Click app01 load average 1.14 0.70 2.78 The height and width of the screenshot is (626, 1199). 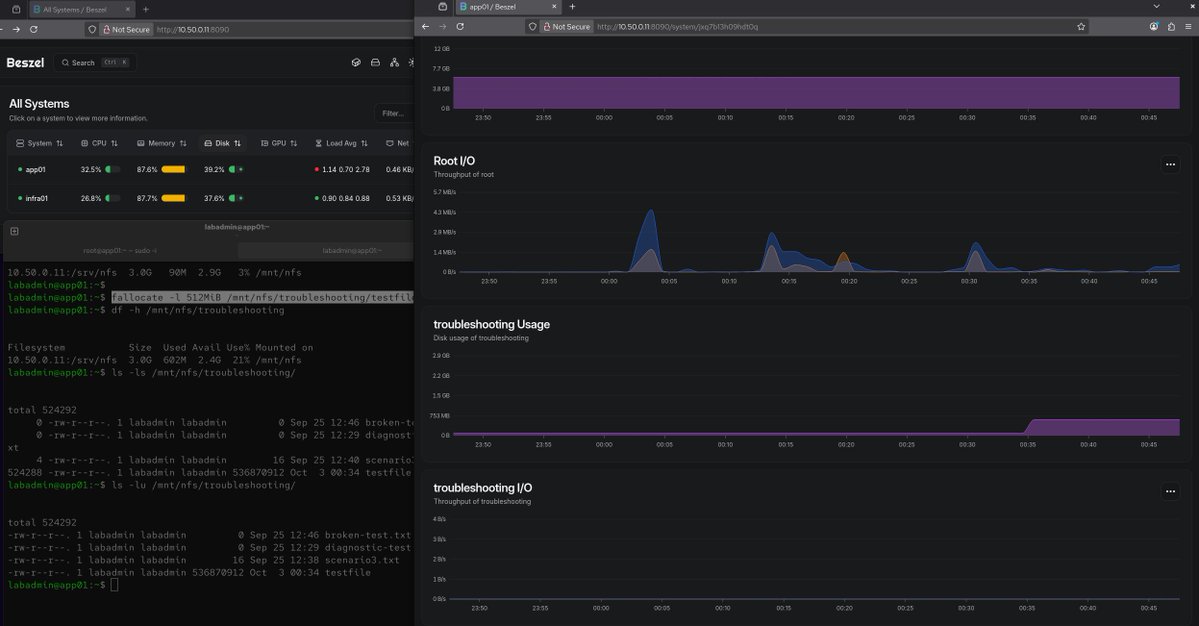point(346,170)
